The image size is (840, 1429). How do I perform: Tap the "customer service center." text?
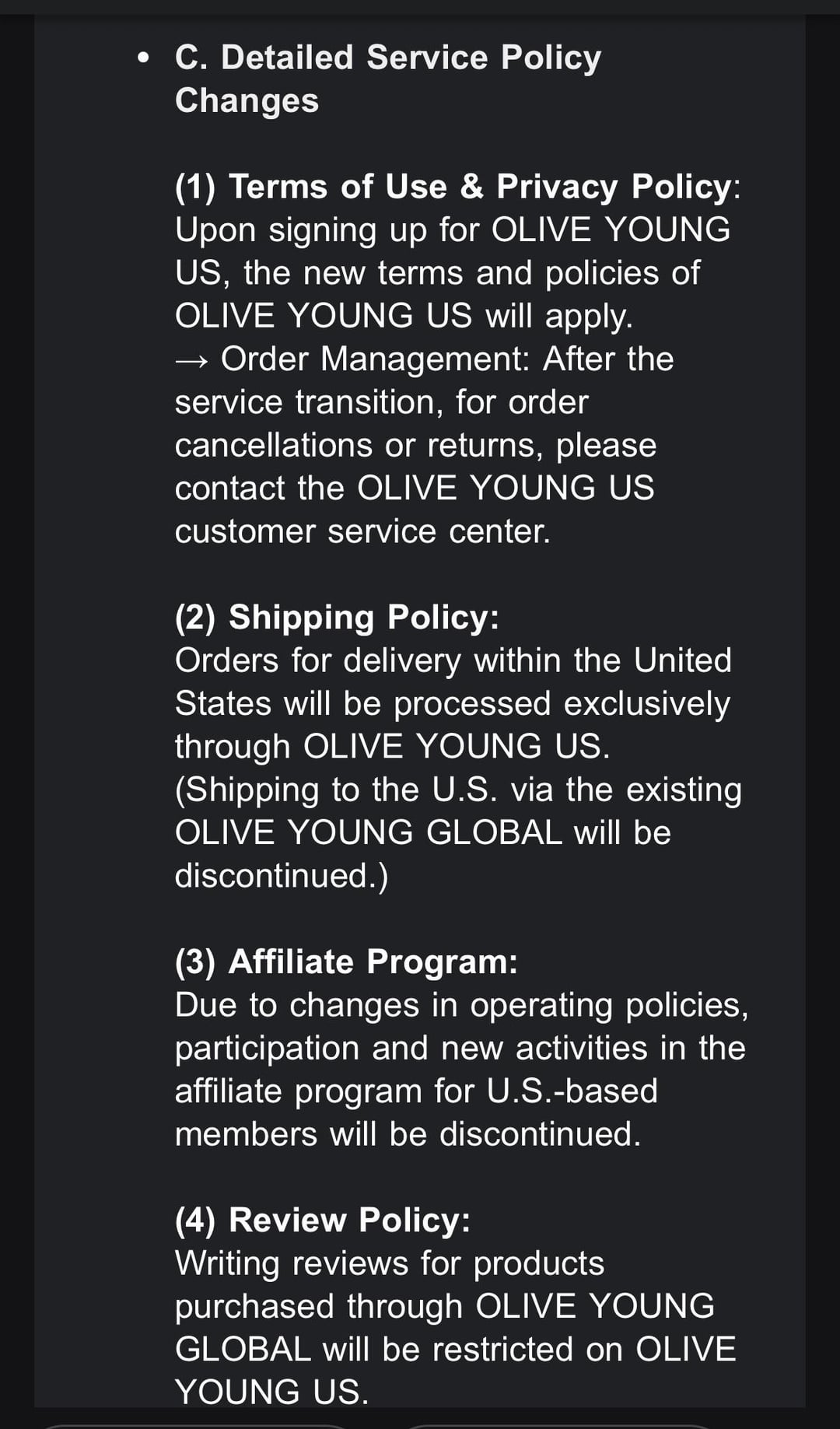[x=362, y=531]
